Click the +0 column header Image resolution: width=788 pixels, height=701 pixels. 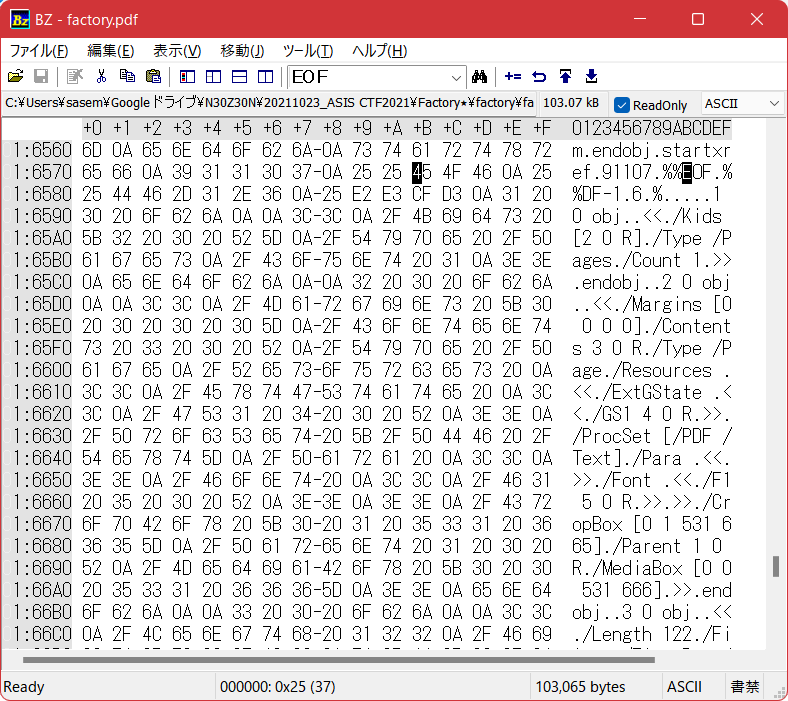point(92,128)
